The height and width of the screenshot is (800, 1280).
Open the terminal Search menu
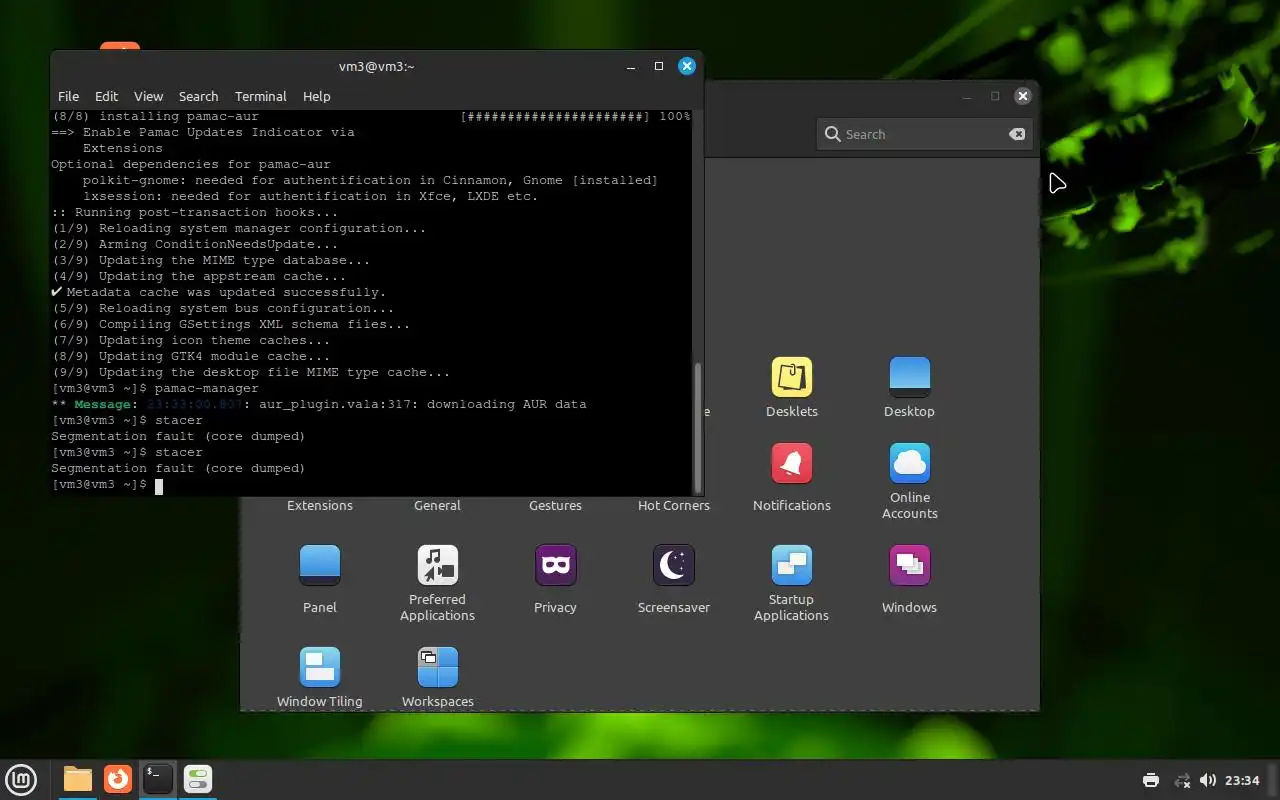[x=198, y=96]
